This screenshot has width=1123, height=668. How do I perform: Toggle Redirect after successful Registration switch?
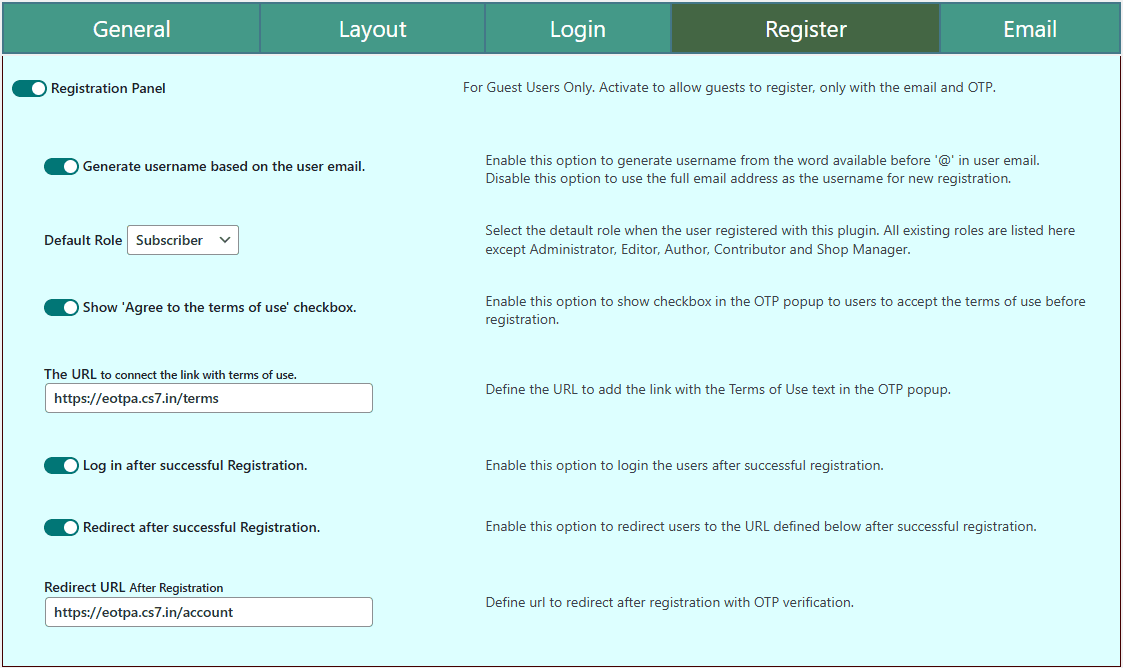pyautogui.click(x=61, y=528)
